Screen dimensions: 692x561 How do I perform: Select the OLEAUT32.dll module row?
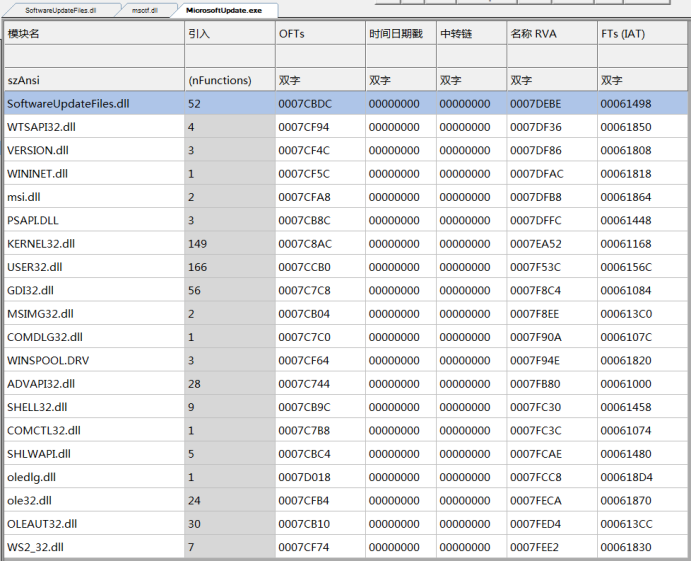tap(346, 524)
